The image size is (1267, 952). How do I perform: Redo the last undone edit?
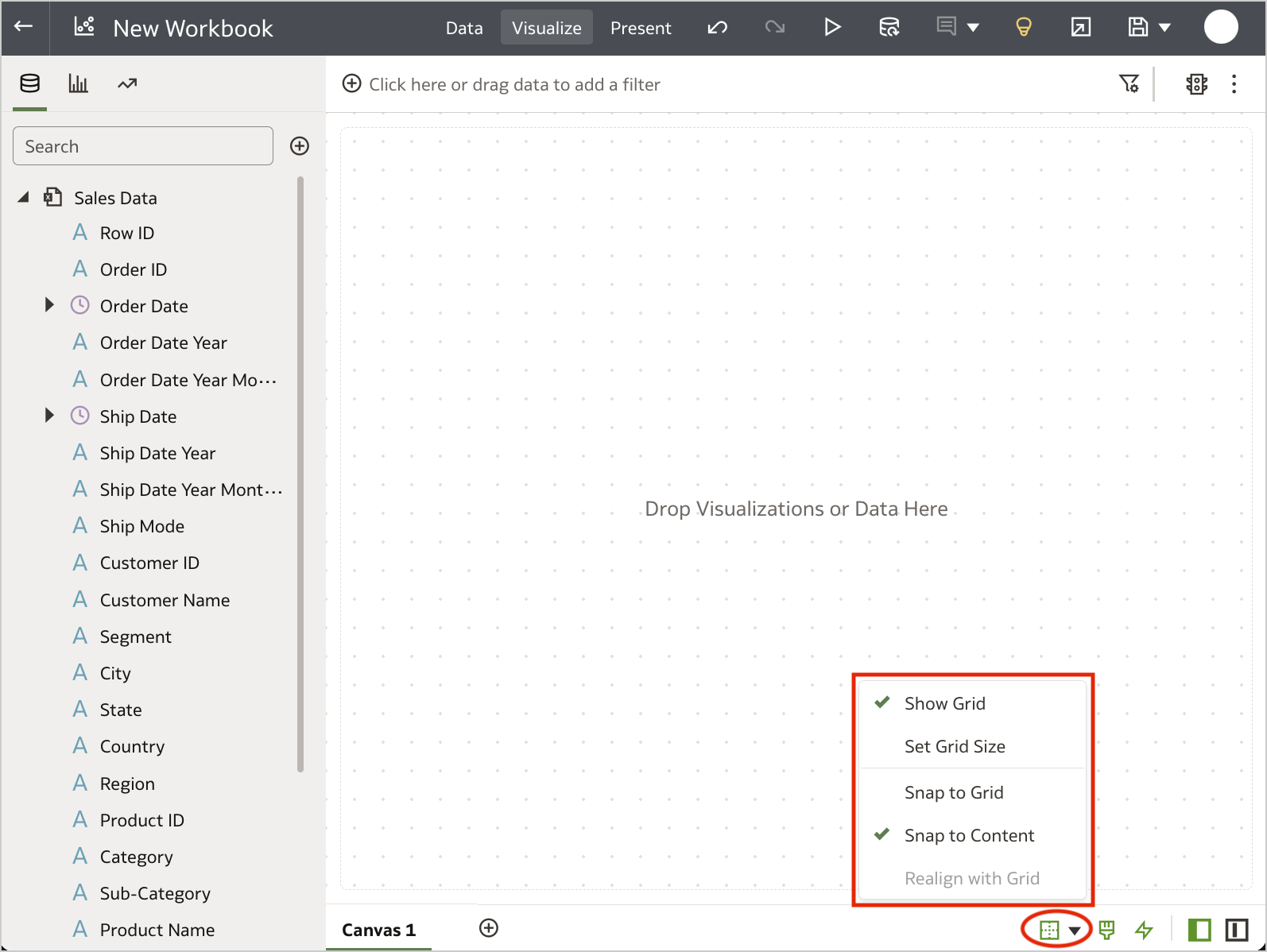(x=775, y=28)
